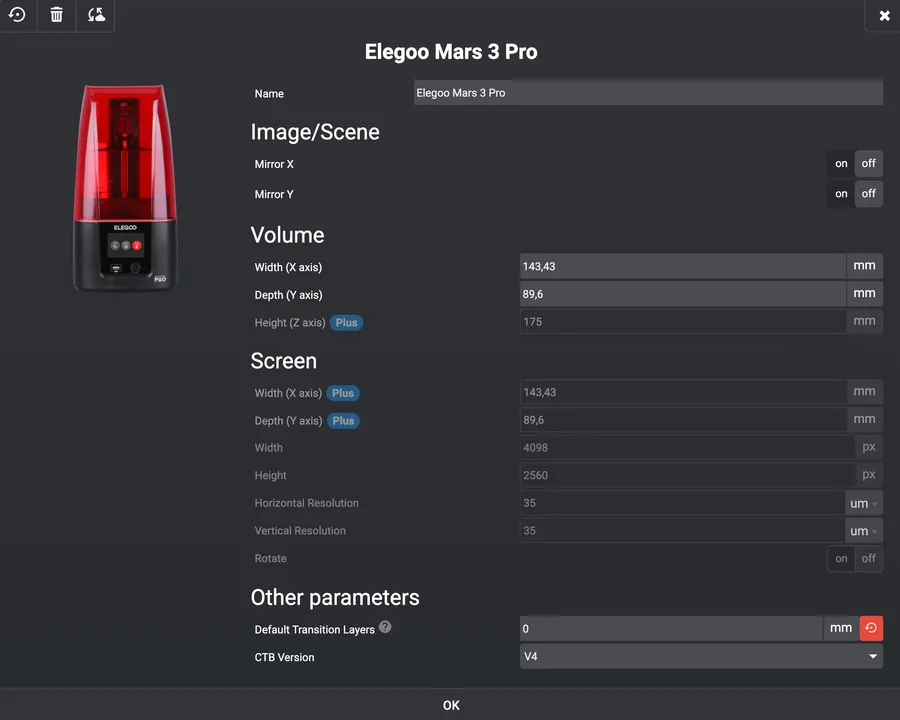The height and width of the screenshot is (720, 900).
Task: Click the Plus badge beside Screen Depth (Y axis)
Action: click(343, 421)
